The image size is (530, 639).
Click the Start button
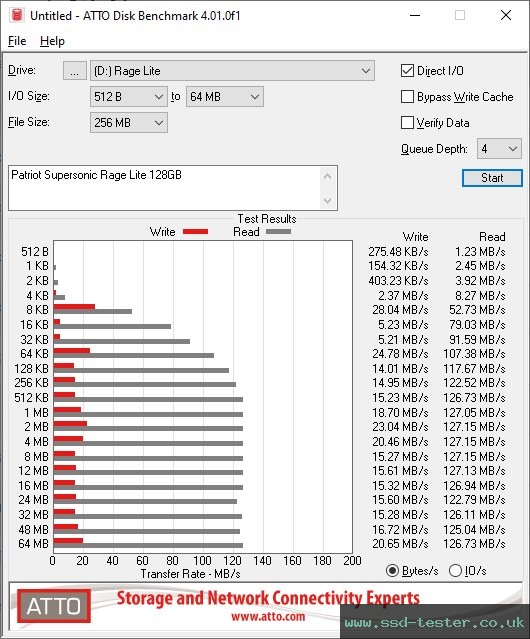tap(492, 178)
